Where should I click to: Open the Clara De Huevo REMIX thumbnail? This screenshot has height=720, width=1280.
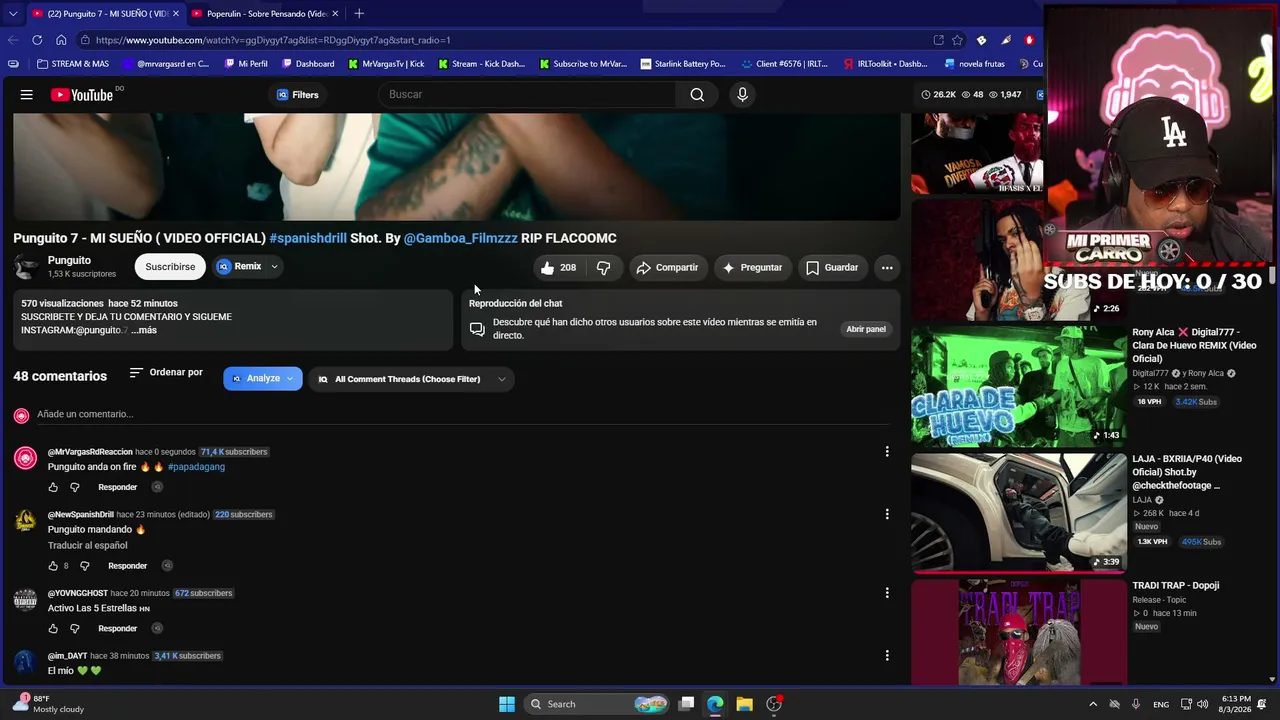[x=1018, y=386]
